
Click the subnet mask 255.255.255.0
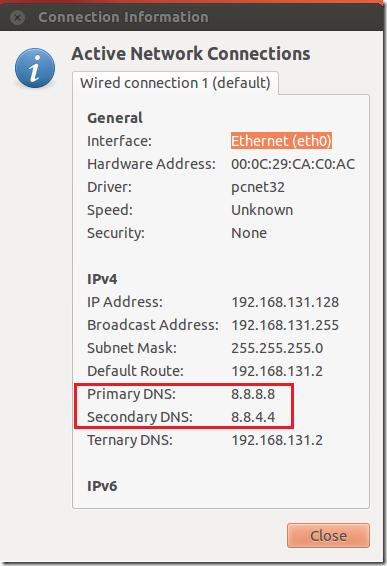(277, 348)
